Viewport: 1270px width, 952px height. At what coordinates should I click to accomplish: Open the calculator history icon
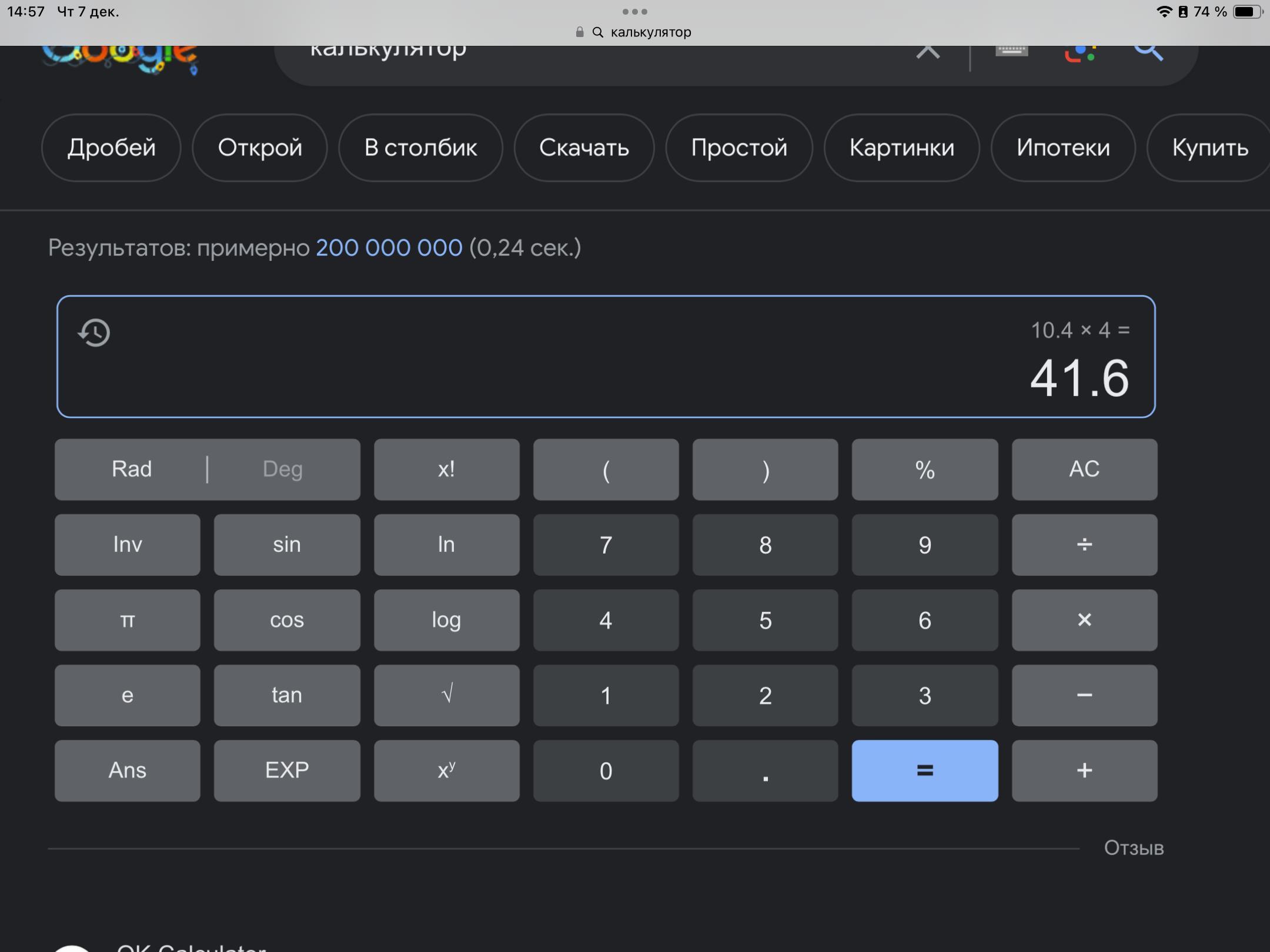tap(94, 333)
